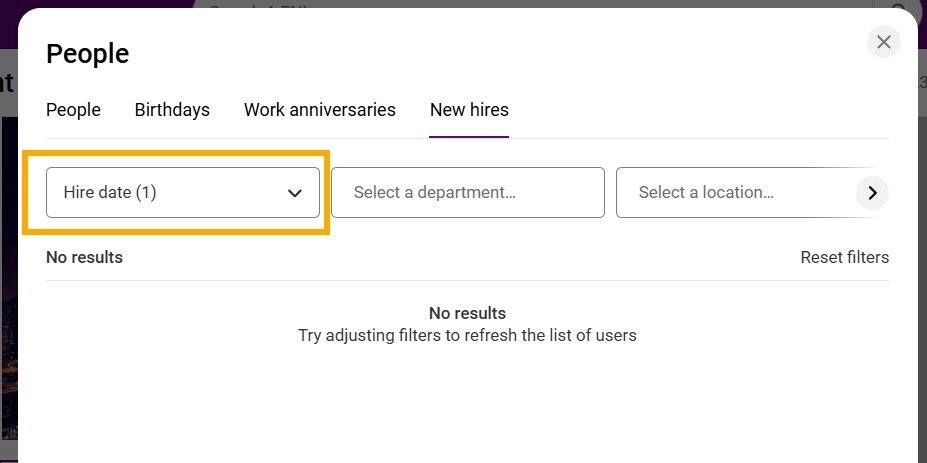927x463 pixels.
Task: Open the Hire date (1) filter dropdown
Action: (x=170, y=193)
